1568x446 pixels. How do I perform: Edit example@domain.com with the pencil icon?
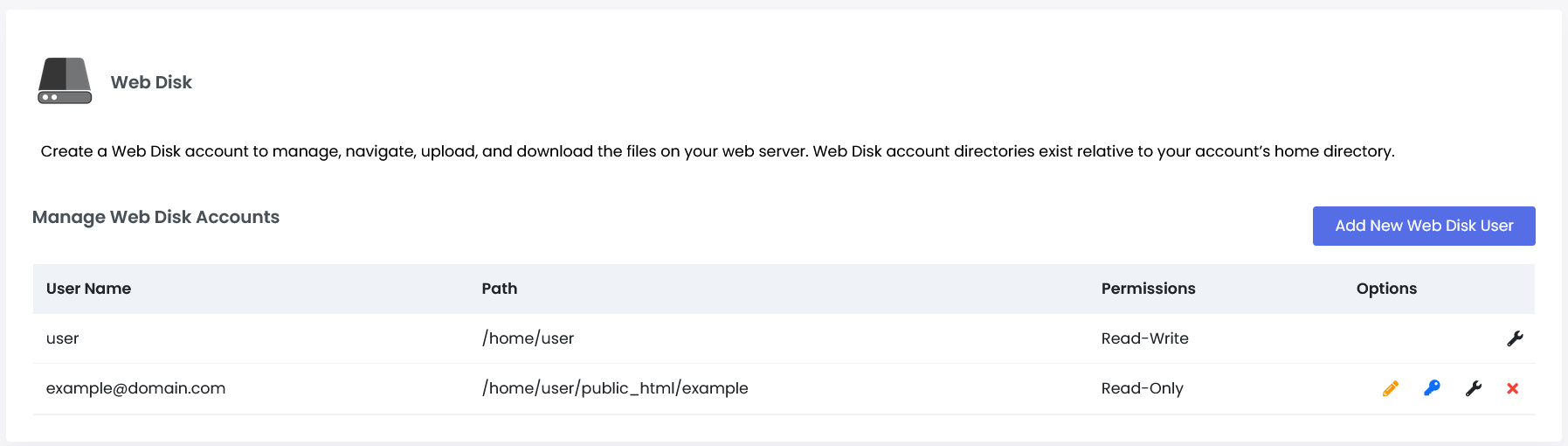point(1391,388)
